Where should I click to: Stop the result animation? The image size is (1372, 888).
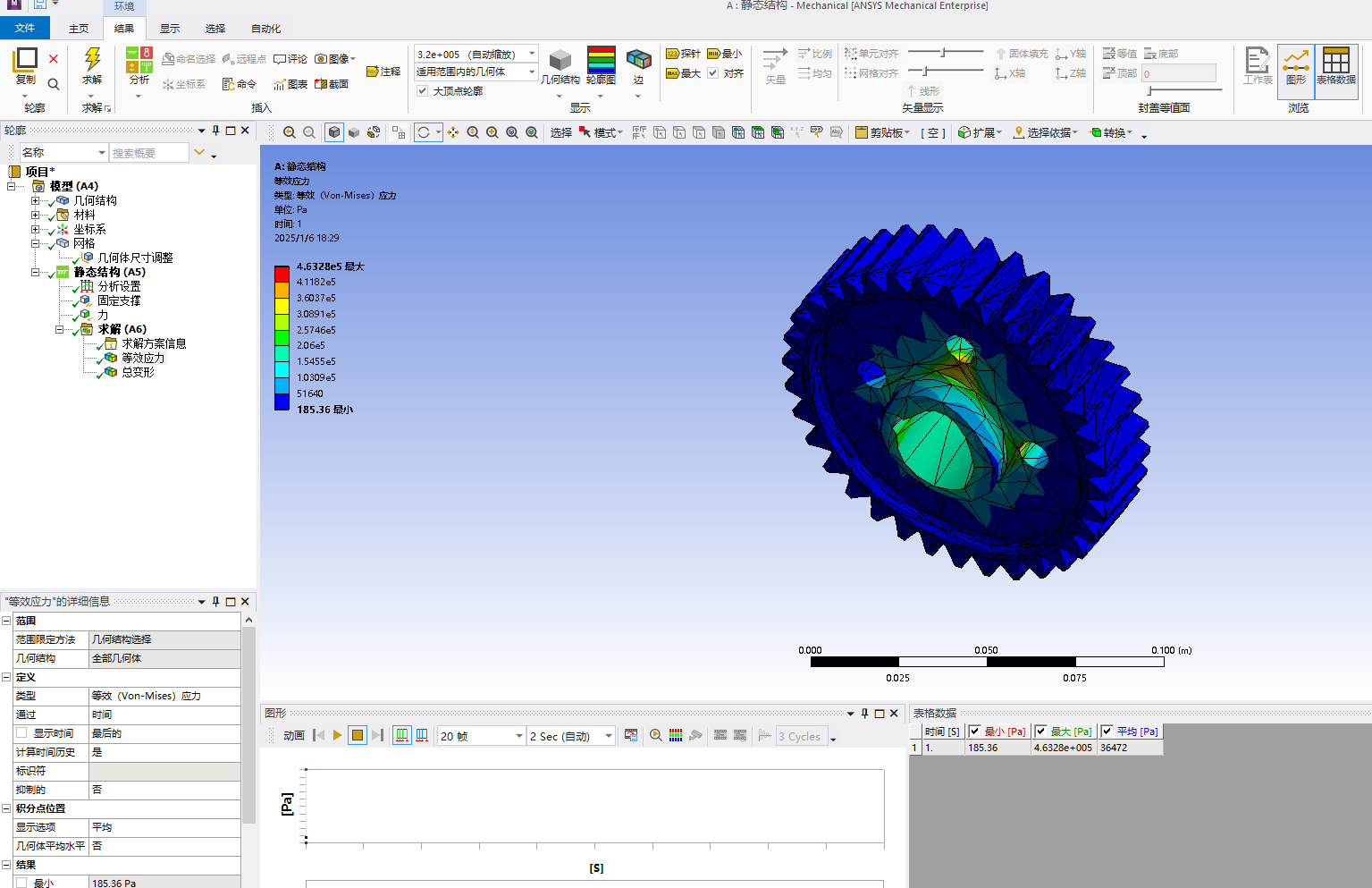click(x=358, y=735)
